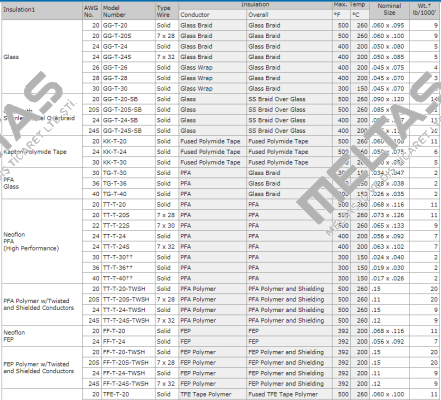Select the GG-T-24-SB model number
The image size is (441, 400).
120,120
